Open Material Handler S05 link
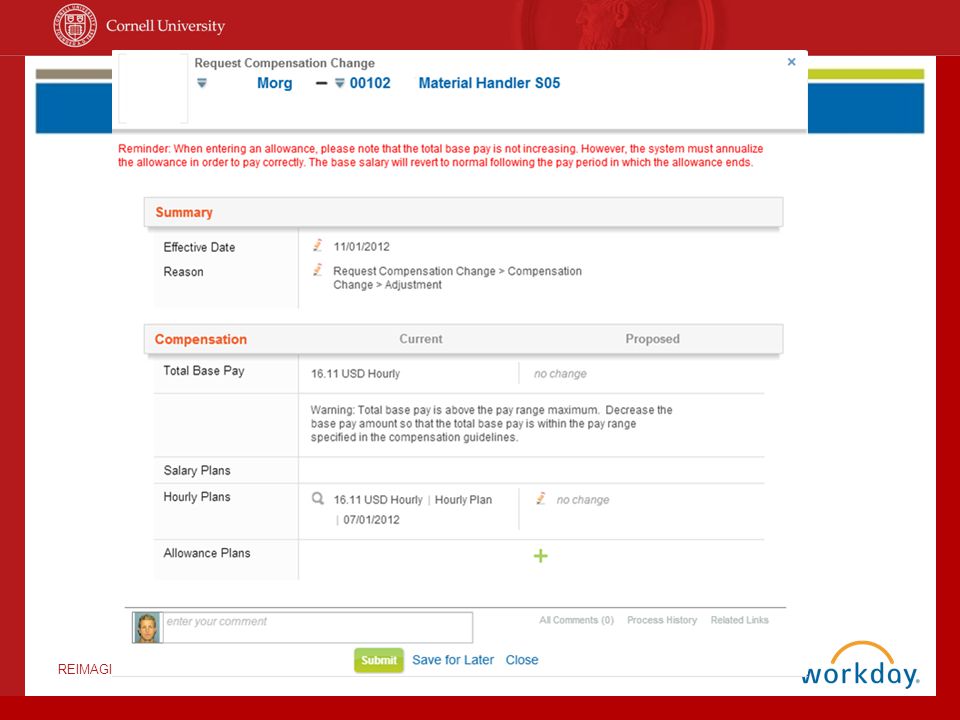 click(489, 83)
